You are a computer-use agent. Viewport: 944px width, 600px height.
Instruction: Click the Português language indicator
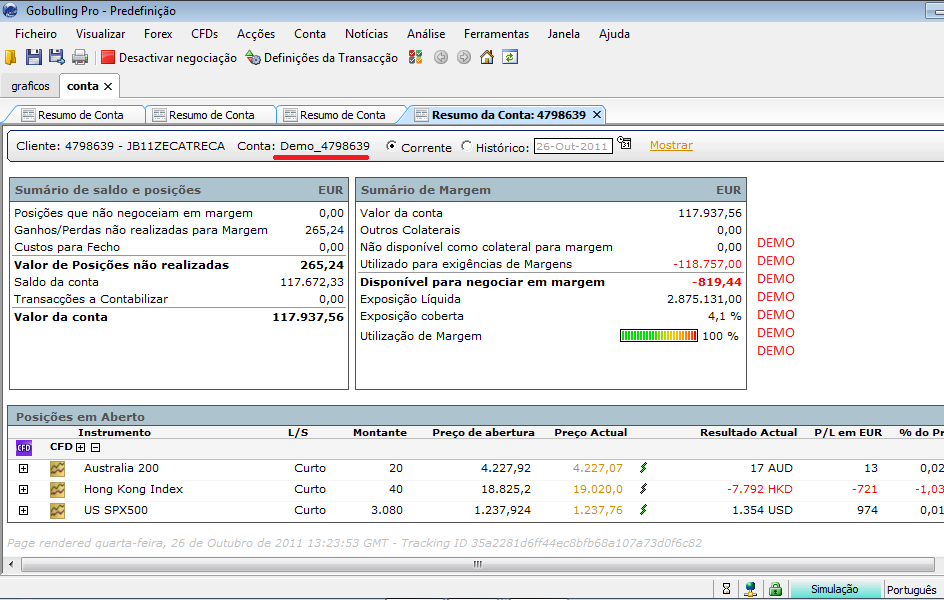point(911,590)
